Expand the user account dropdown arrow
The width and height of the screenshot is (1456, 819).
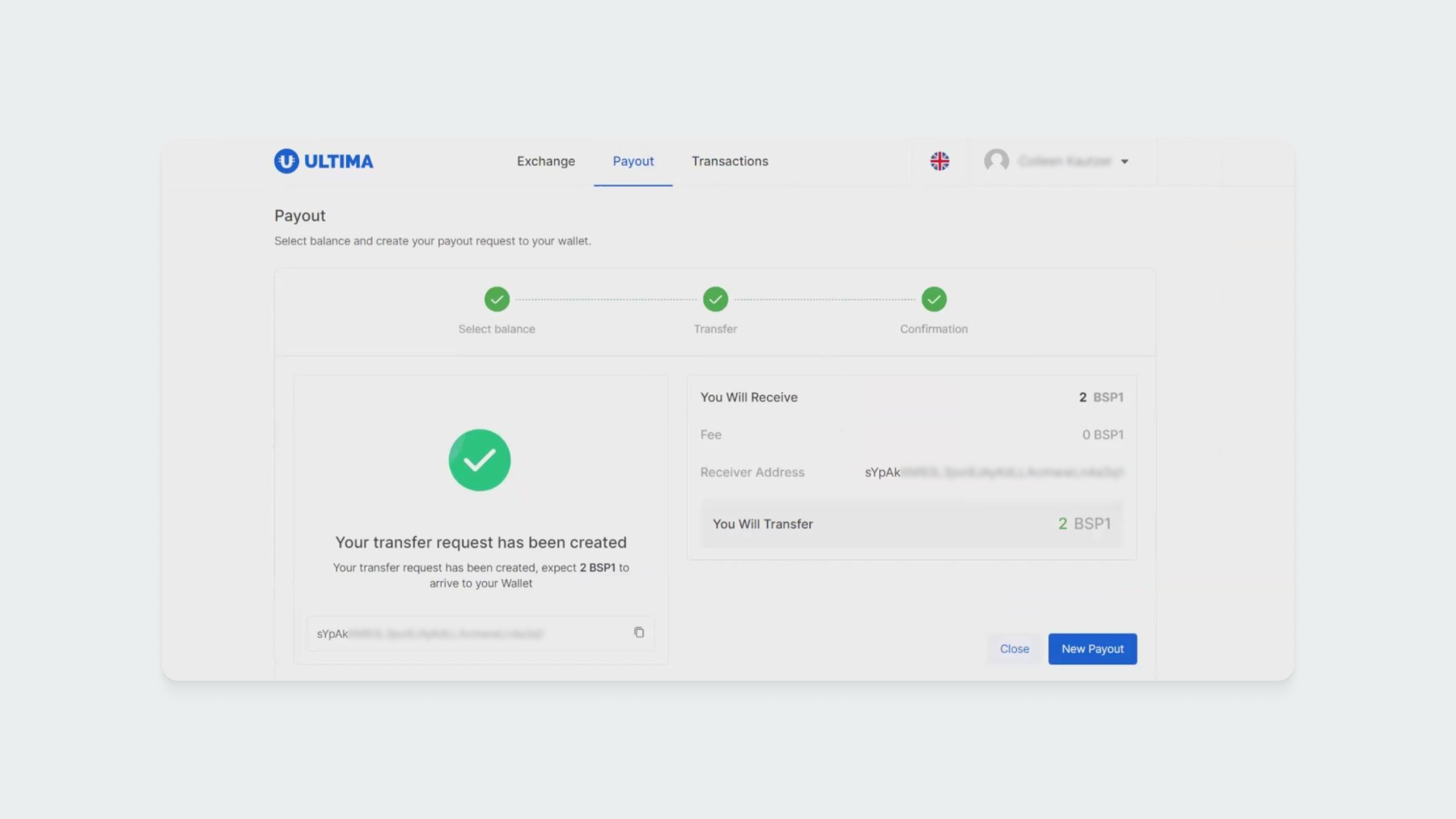click(1124, 162)
